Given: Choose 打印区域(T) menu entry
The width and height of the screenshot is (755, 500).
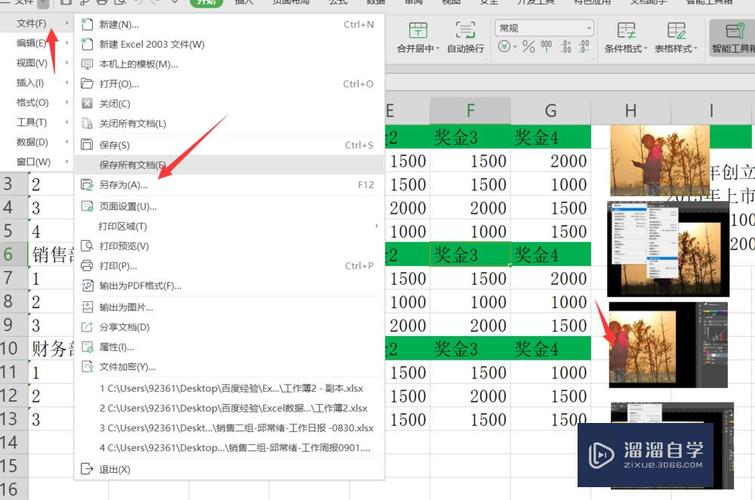Looking at the screenshot, I should (x=229, y=226).
